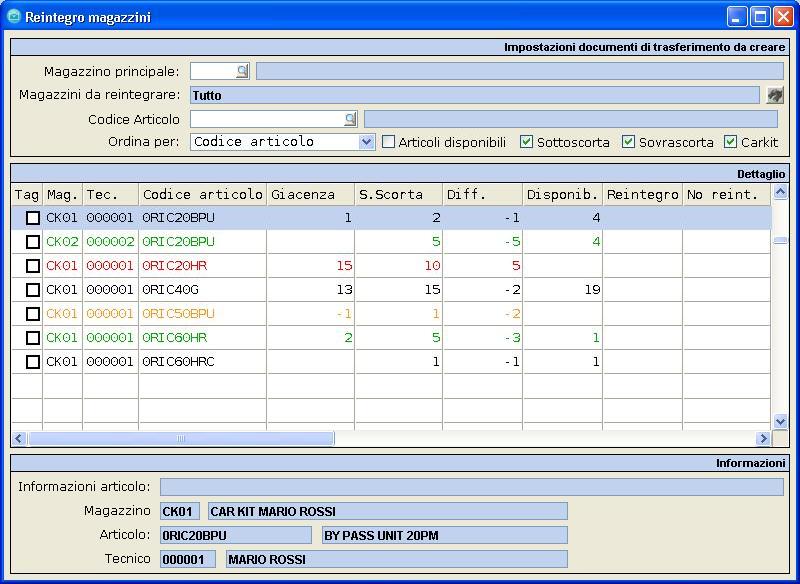Select the 0RIC20HR article code cell

click(203, 266)
